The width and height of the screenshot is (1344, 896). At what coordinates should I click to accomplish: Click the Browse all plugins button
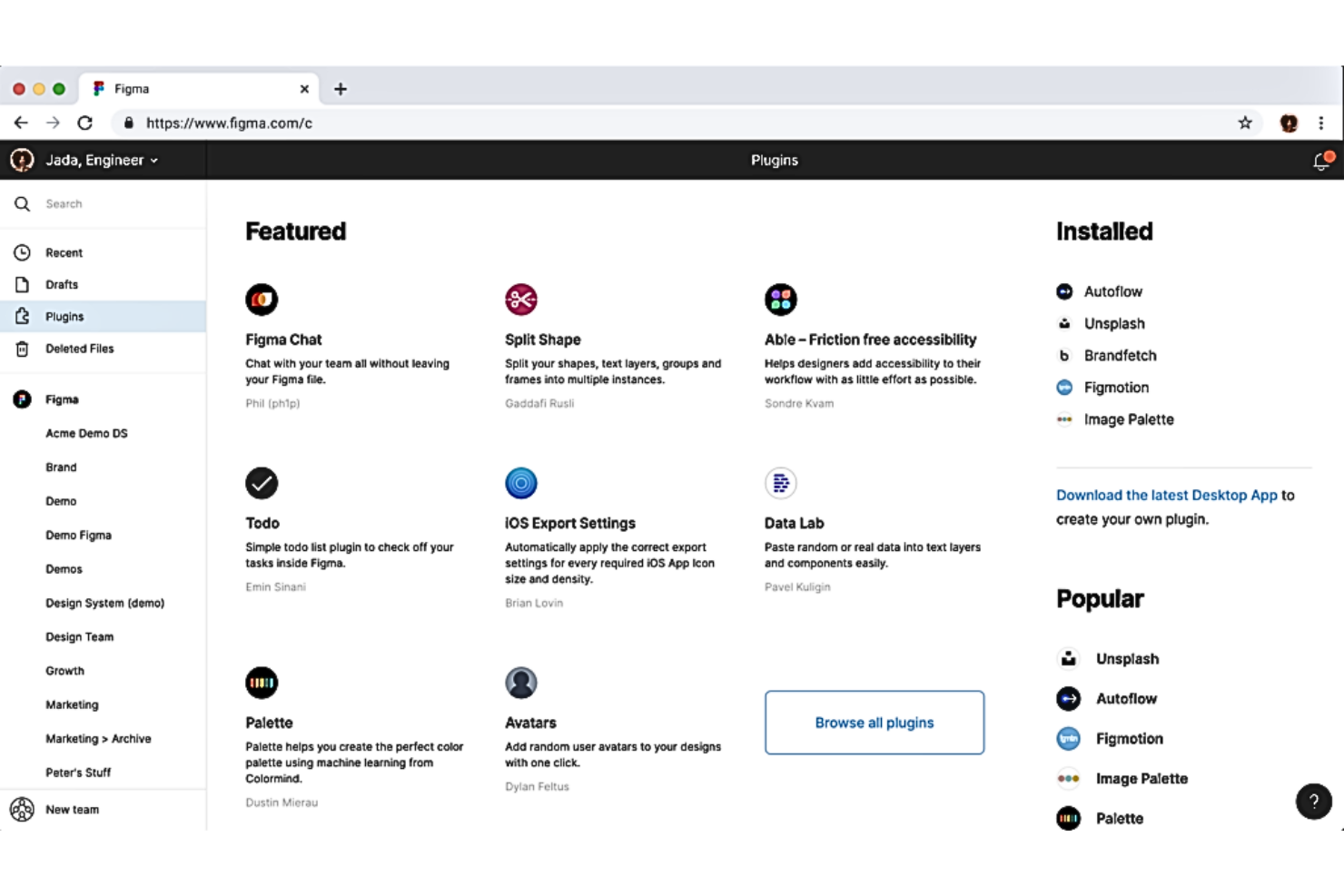[x=875, y=723]
